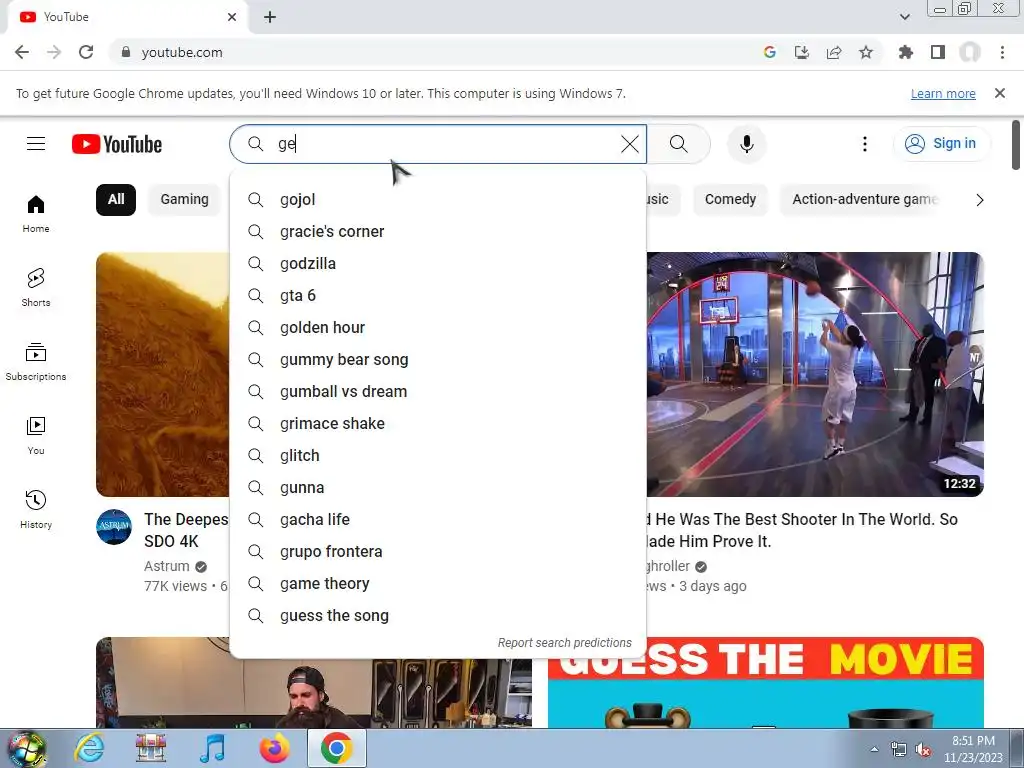1024x768 pixels.
Task: Click Report search predictions link
Action: [x=564, y=643]
